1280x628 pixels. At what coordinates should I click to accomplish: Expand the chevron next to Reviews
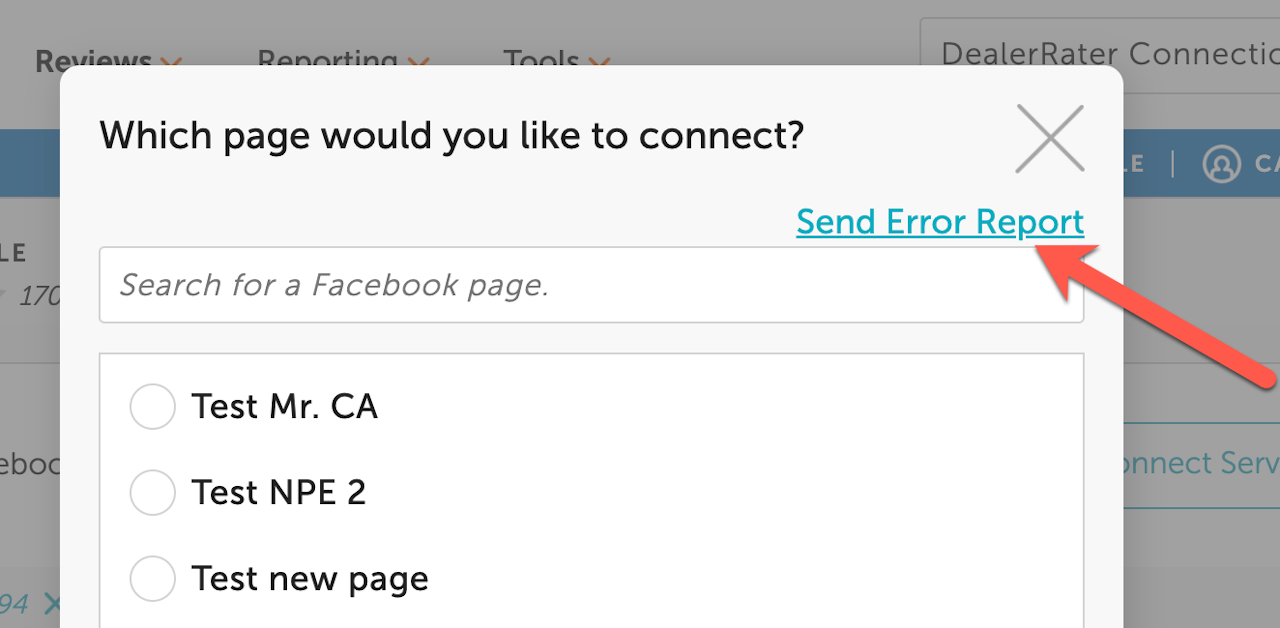171,63
